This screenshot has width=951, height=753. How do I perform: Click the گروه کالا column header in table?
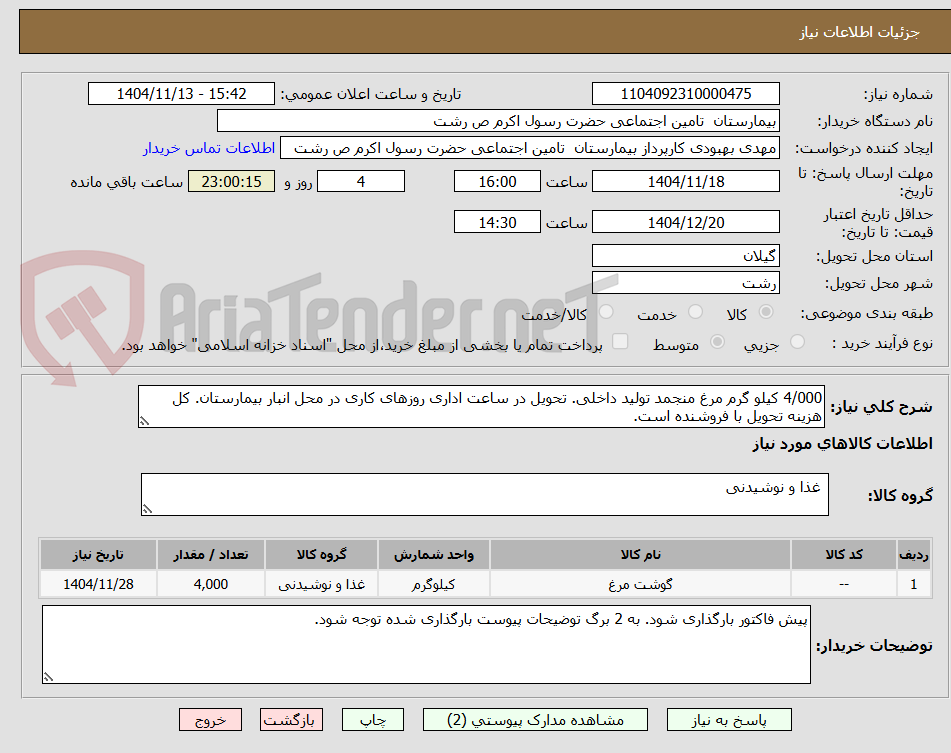[321, 555]
